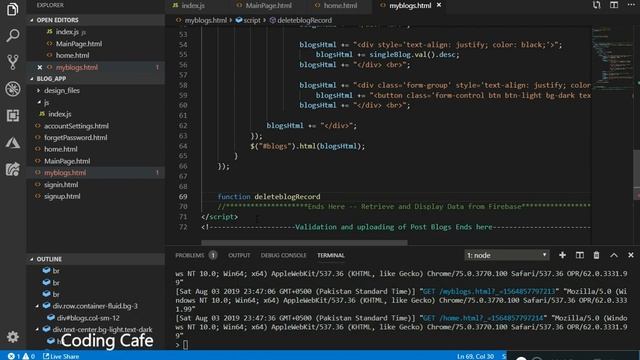Screen dimensions: 640x360
Task: Open the Azure view in activity bar
Action: pos(12,142)
